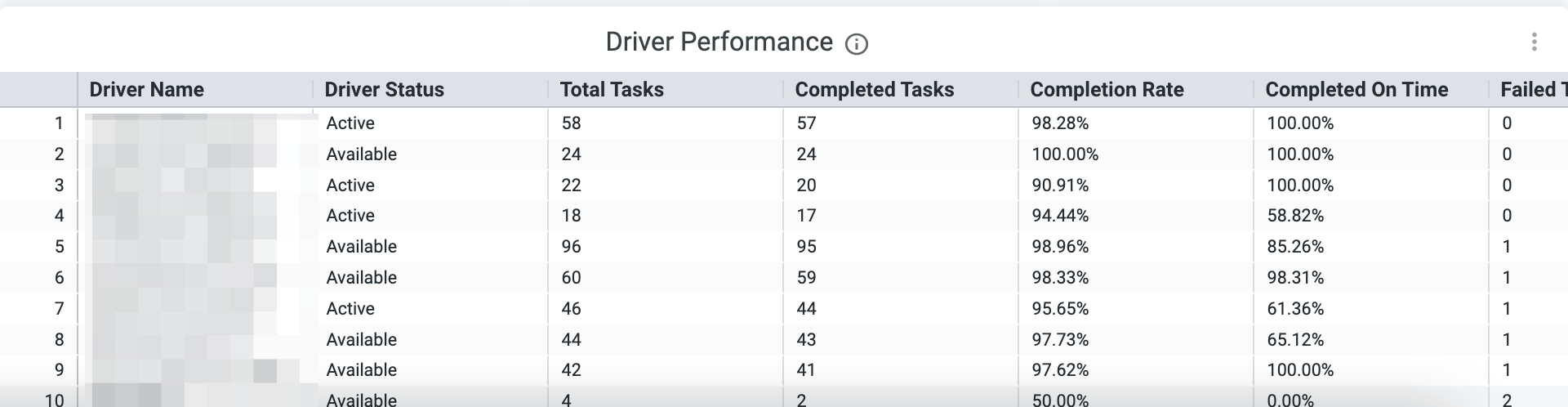Click the 58.82% completed on time cell
Screen dimensions: 1568x407
(x=1295, y=216)
